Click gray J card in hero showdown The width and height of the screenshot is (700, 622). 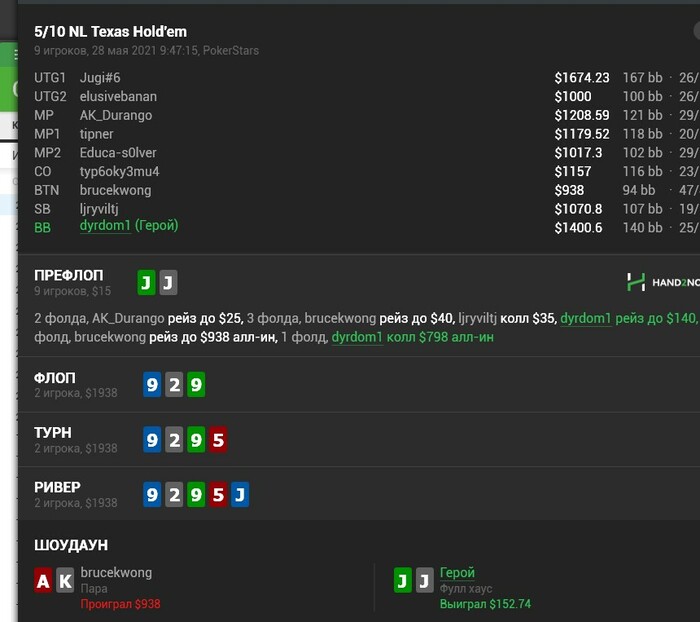pos(425,580)
